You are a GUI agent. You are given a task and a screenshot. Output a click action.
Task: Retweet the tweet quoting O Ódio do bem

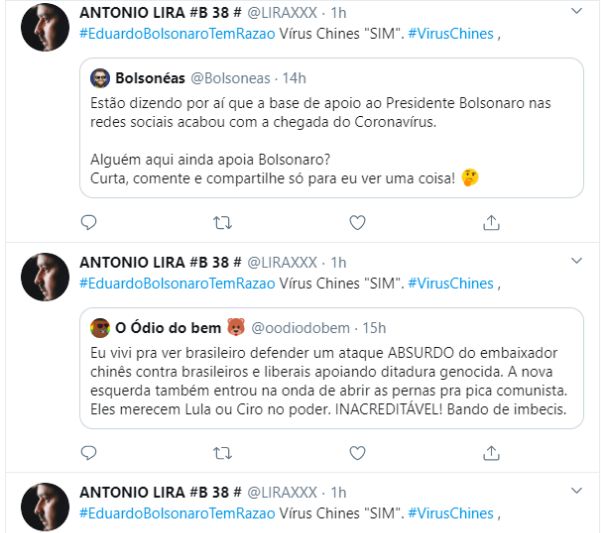coord(222,453)
